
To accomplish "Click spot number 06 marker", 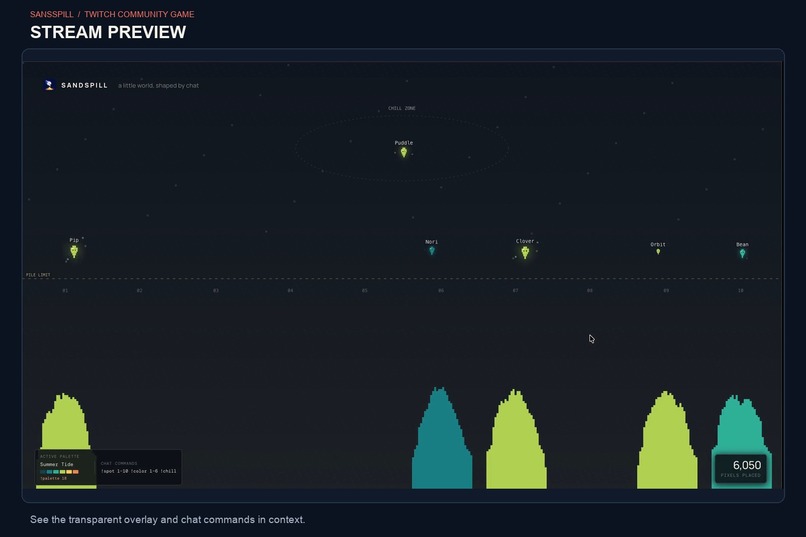I will click(441, 290).
